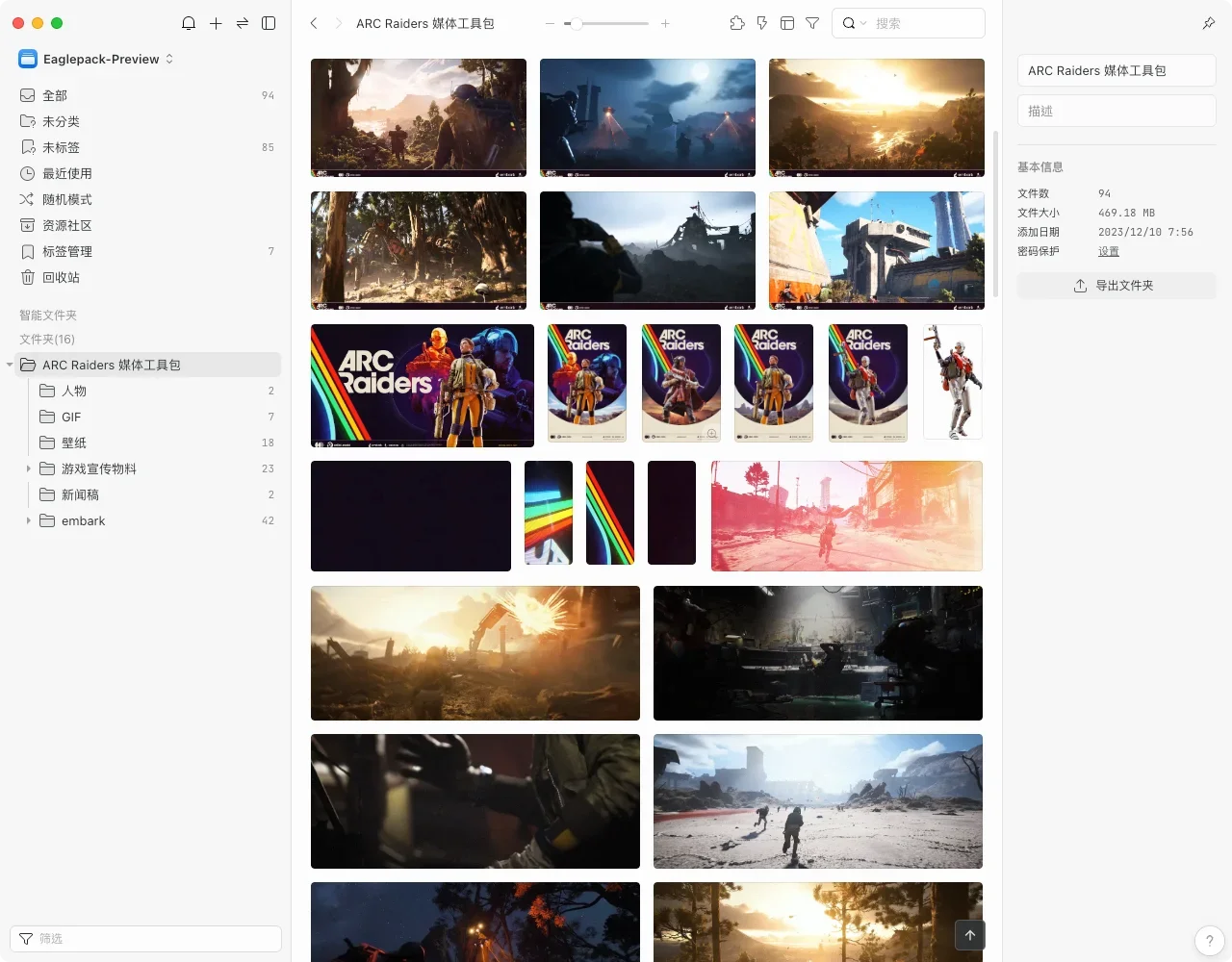Open 回收站 trash in the sidebar
This screenshot has height=962, width=1232.
coord(146,277)
